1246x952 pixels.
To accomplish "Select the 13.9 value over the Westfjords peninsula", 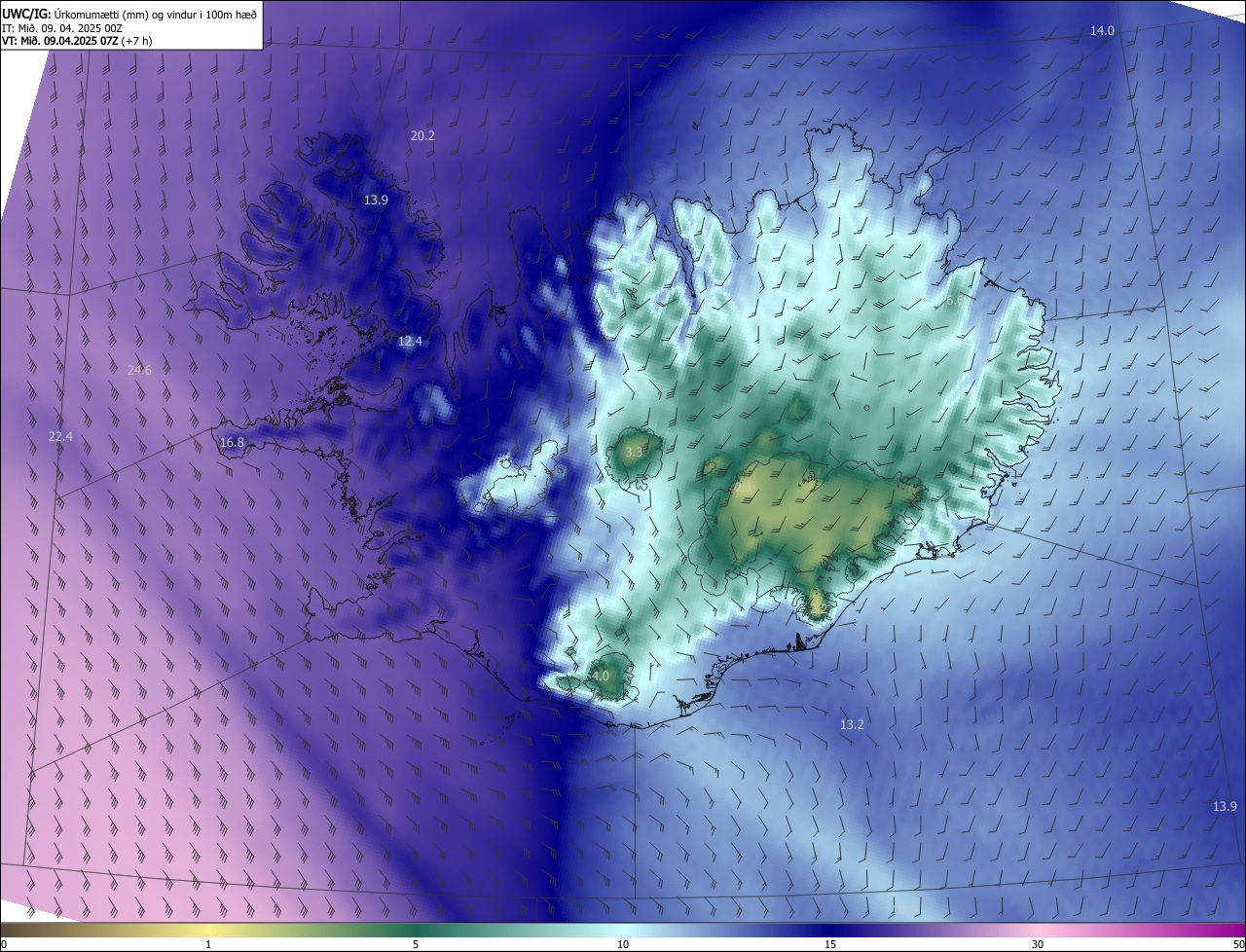I will point(376,201).
